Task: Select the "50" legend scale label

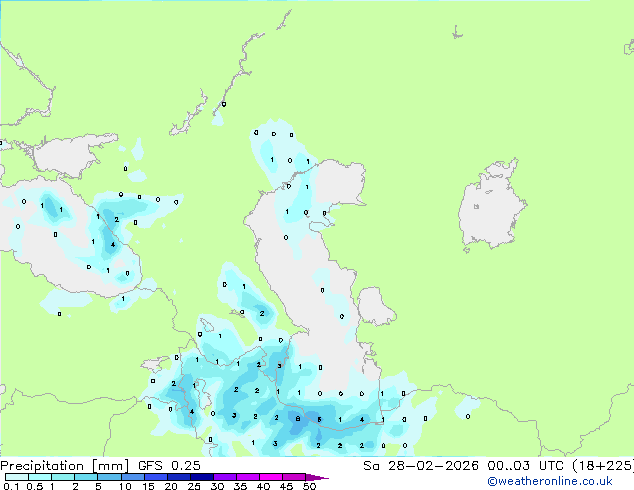Action: tap(309, 486)
